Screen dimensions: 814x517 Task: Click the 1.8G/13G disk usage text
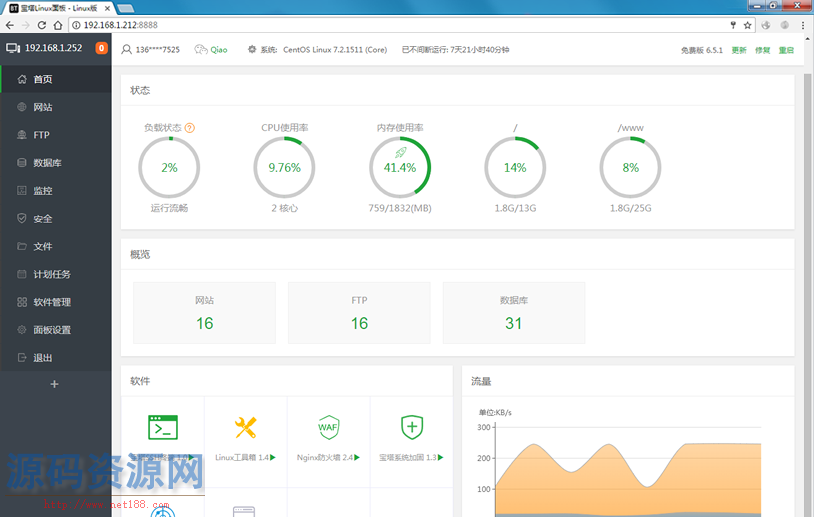[x=515, y=208]
